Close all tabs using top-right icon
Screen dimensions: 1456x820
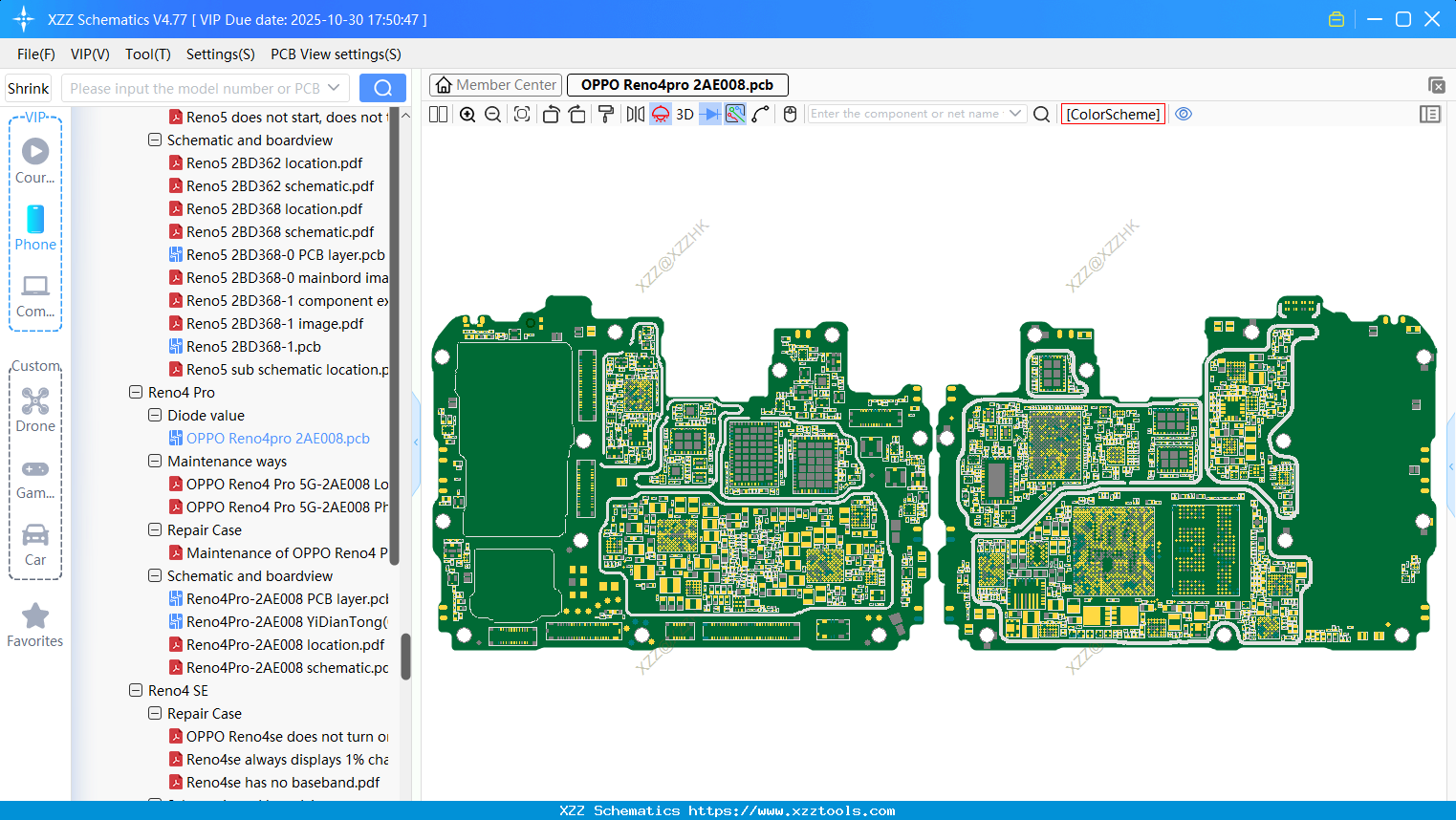(x=1436, y=85)
